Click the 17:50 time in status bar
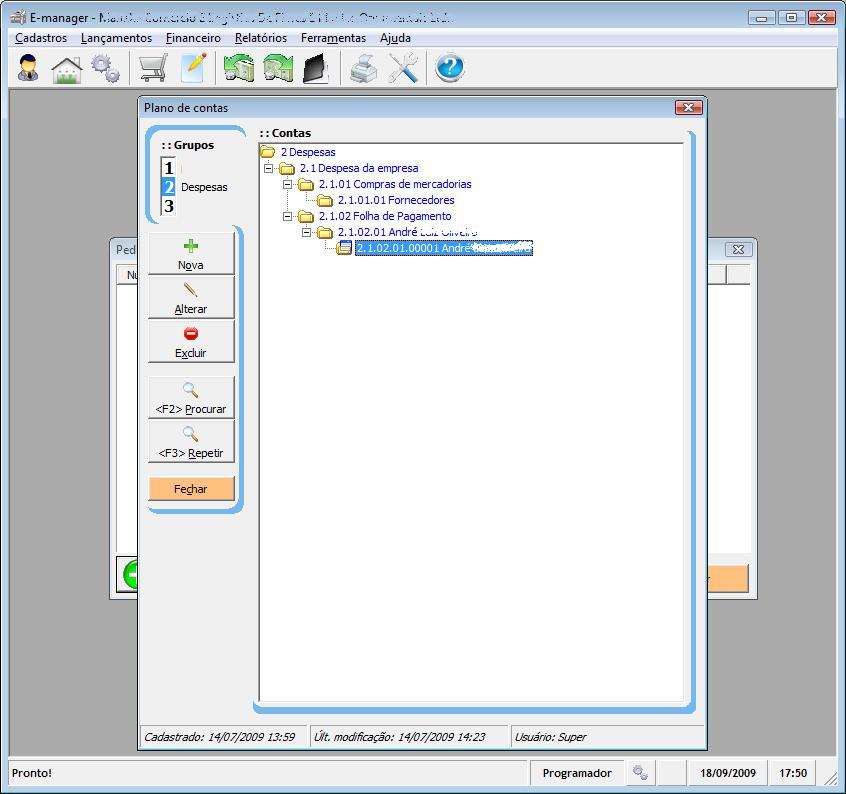The image size is (846, 794). coord(793,773)
